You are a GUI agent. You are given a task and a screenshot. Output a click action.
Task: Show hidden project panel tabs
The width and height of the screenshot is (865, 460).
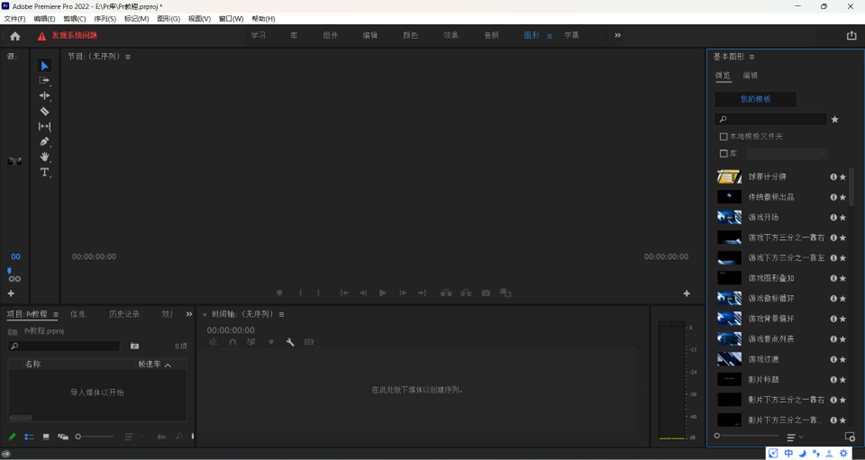coord(189,314)
